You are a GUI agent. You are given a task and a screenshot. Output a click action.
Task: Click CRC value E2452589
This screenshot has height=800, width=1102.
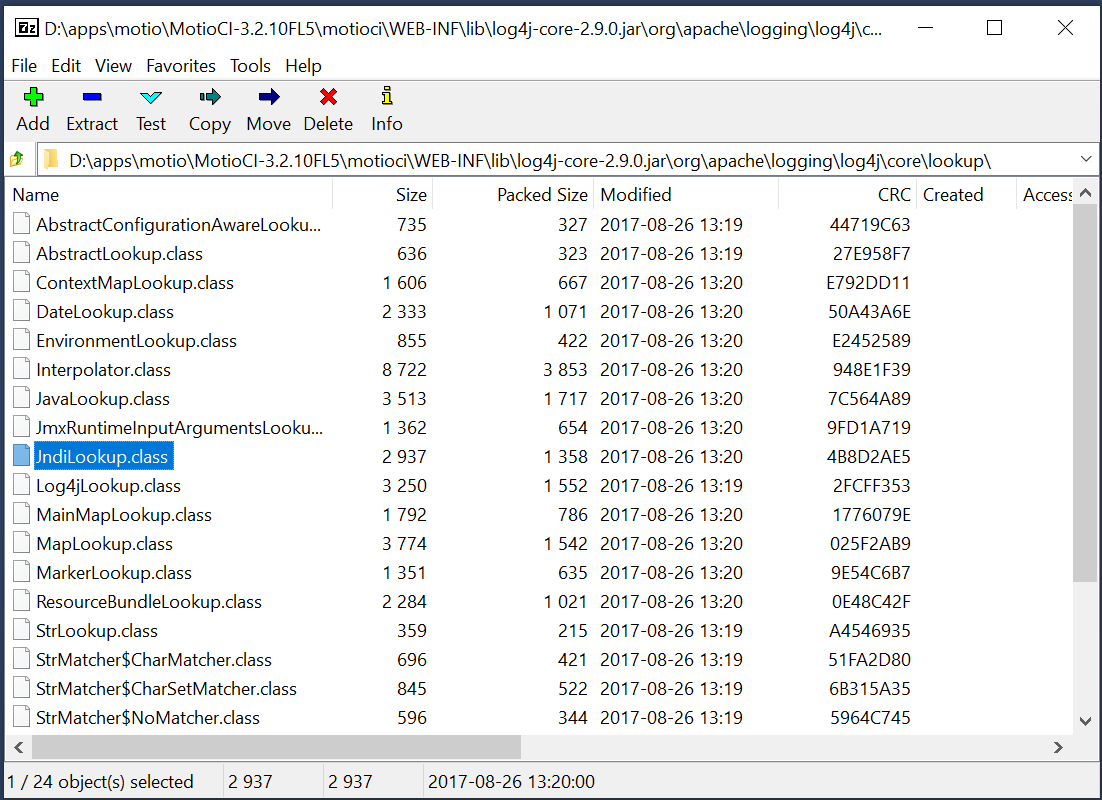point(871,340)
